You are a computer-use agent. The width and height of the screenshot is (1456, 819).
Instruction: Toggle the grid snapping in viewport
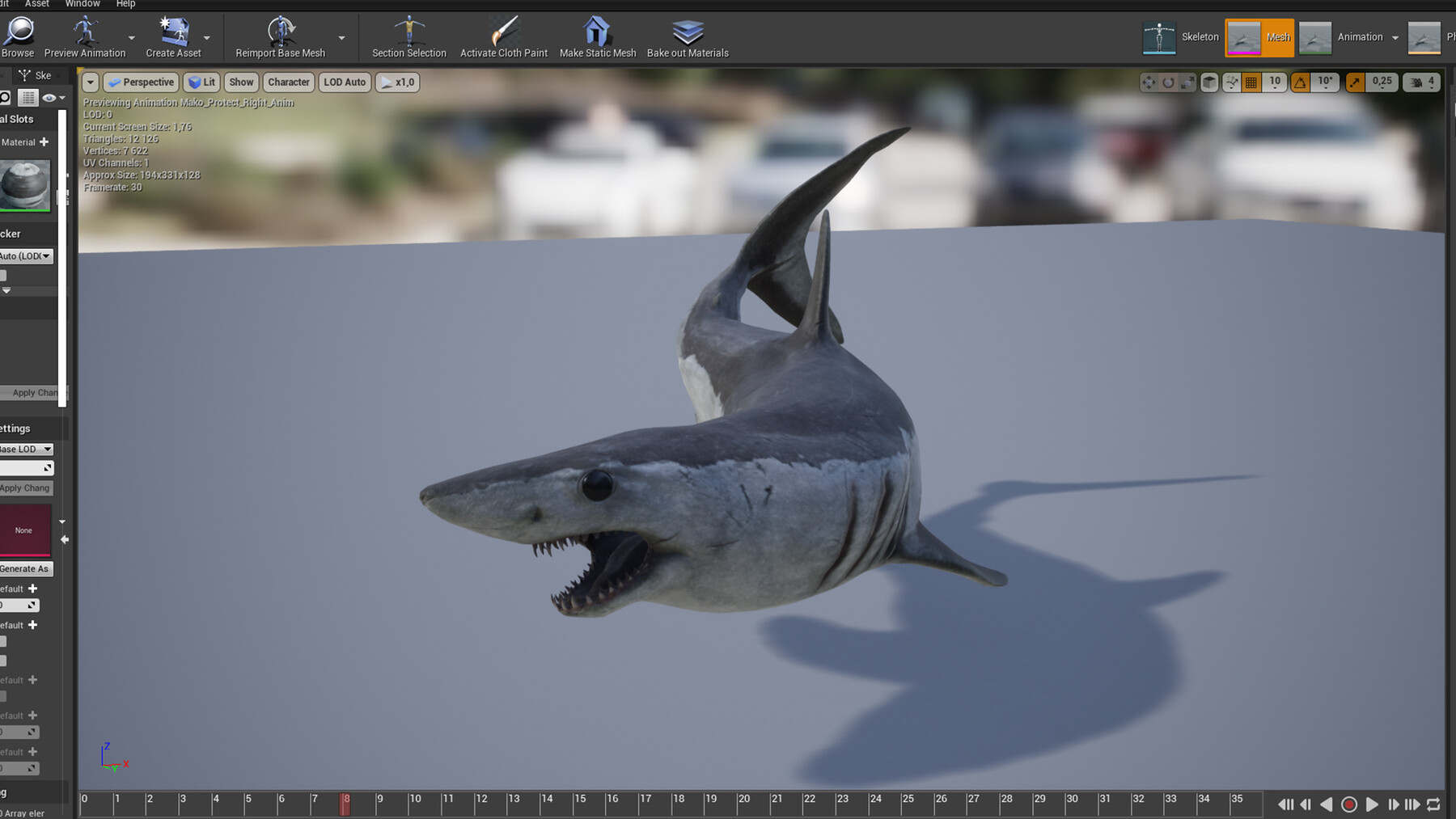click(1250, 82)
